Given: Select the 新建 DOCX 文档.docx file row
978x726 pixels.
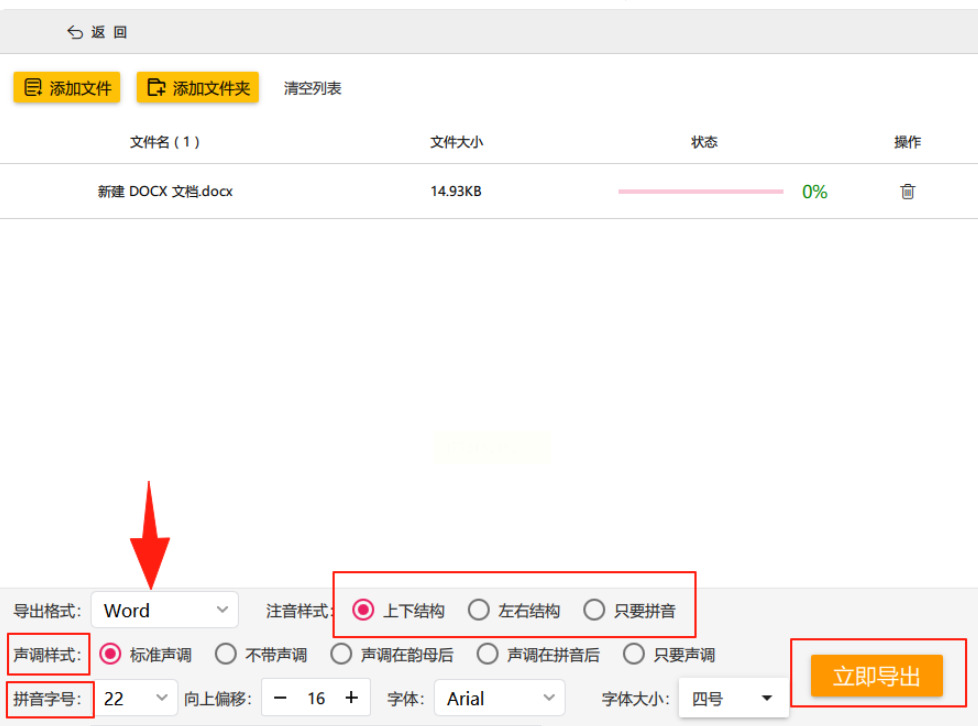Looking at the screenshot, I should click(x=489, y=191).
